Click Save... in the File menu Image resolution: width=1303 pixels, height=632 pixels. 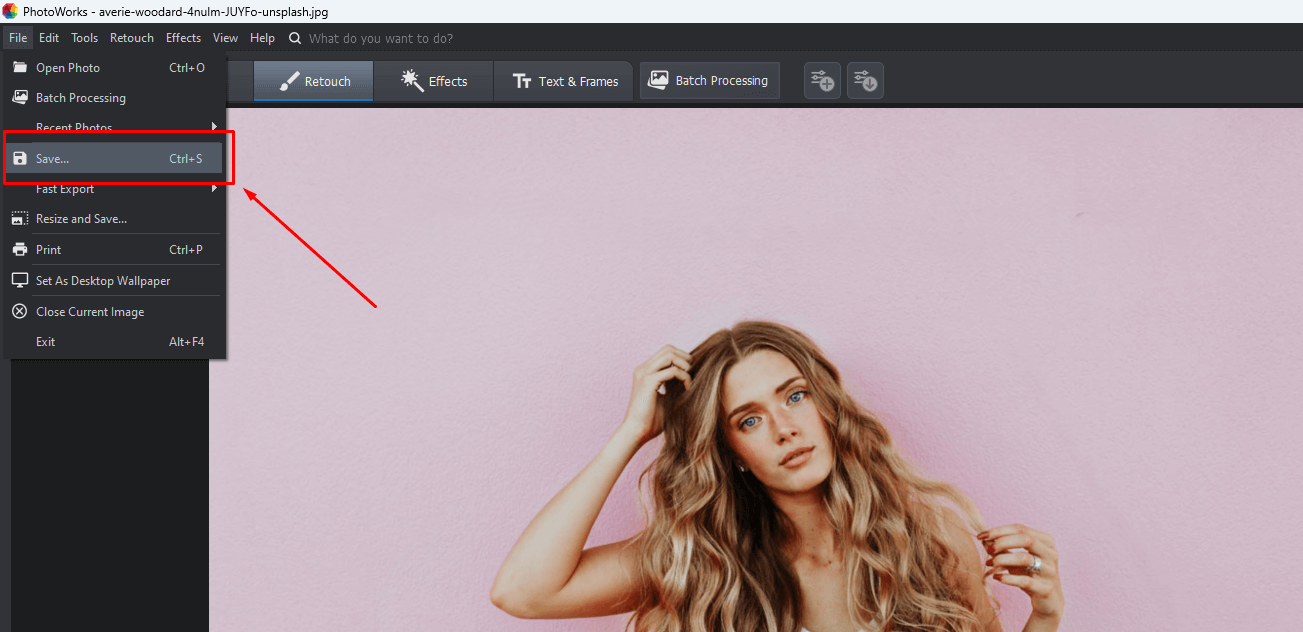[x=114, y=158]
